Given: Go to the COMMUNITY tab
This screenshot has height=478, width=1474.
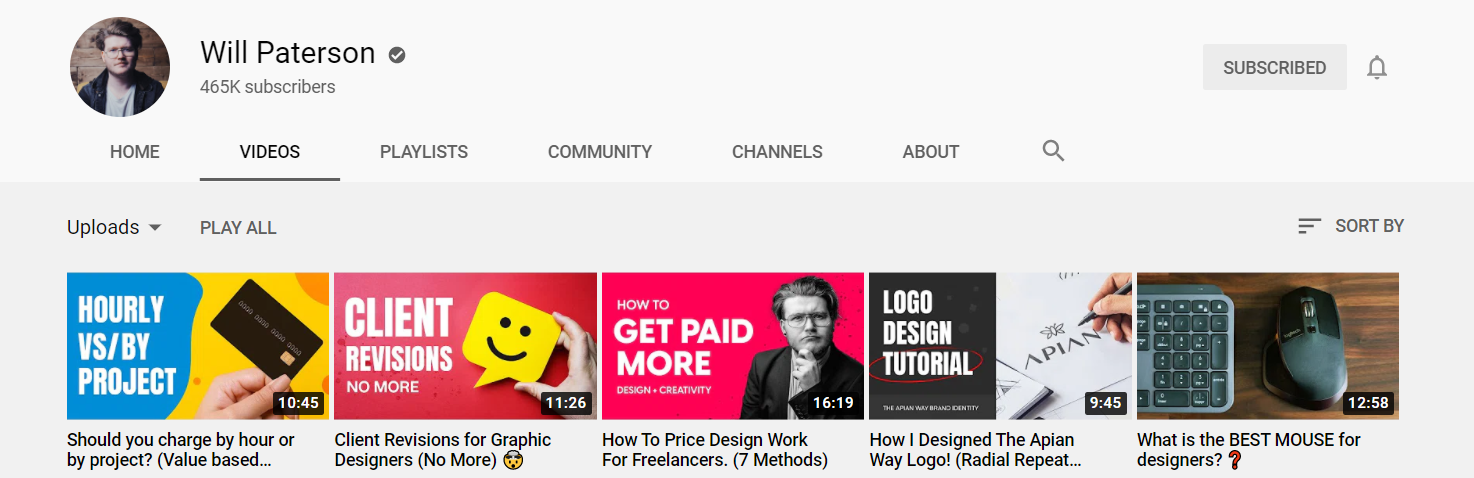Looking at the screenshot, I should (x=600, y=152).
